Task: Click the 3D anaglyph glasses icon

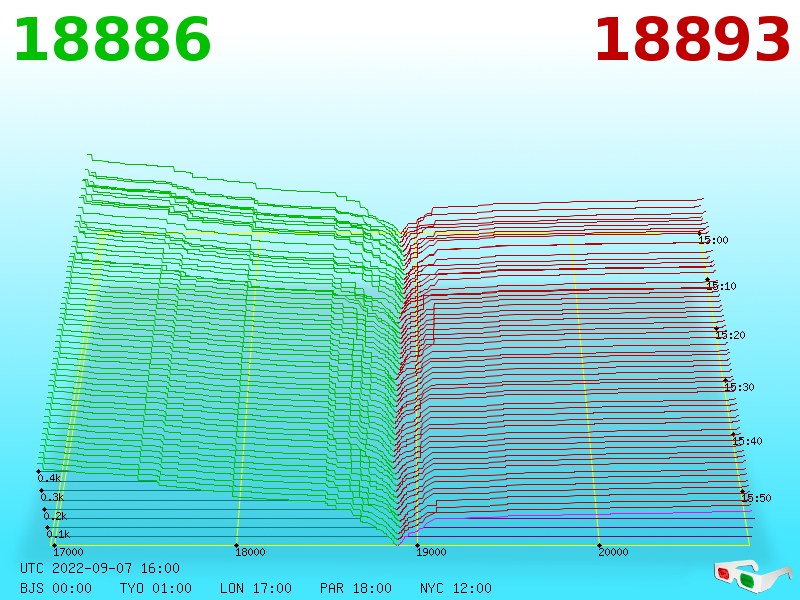Action: (x=753, y=577)
